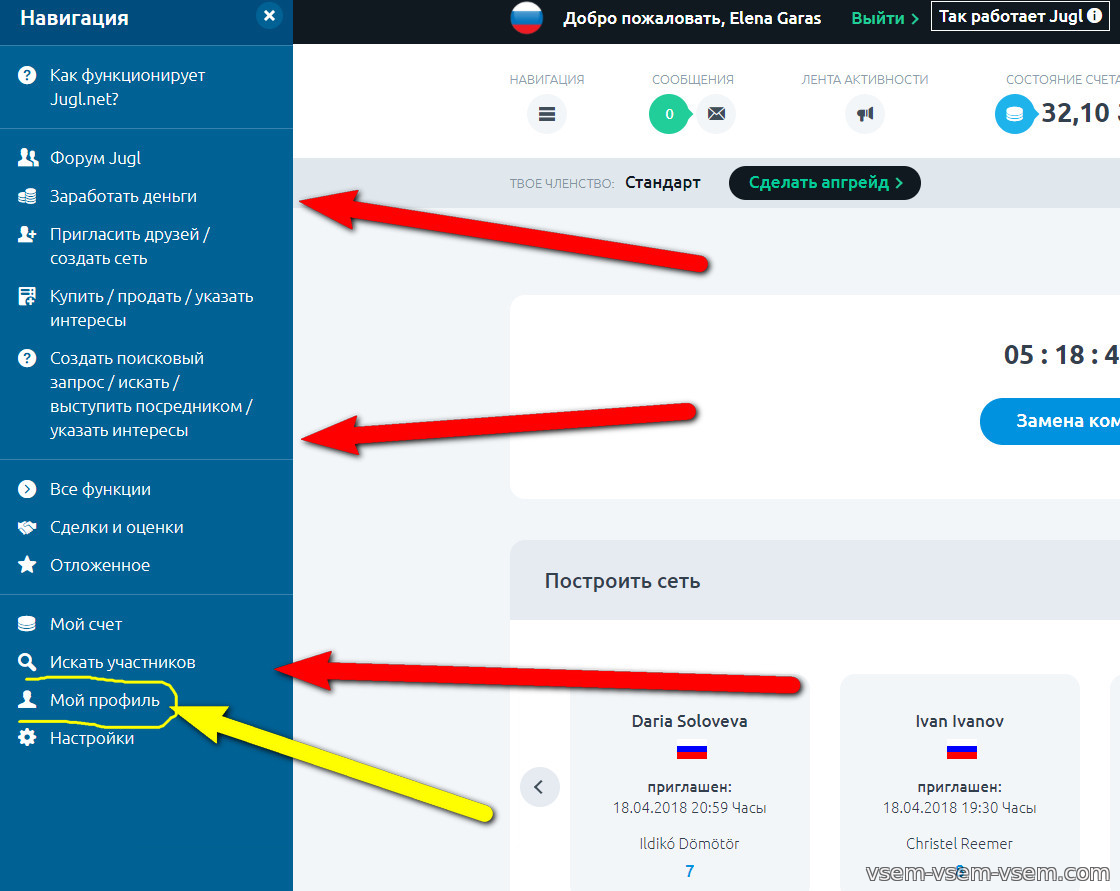Image resolution: width=1120 pixels, height=891 pixels.
Task: Open the Так работает Jugl info button
Action: [x=1021, y=16]
